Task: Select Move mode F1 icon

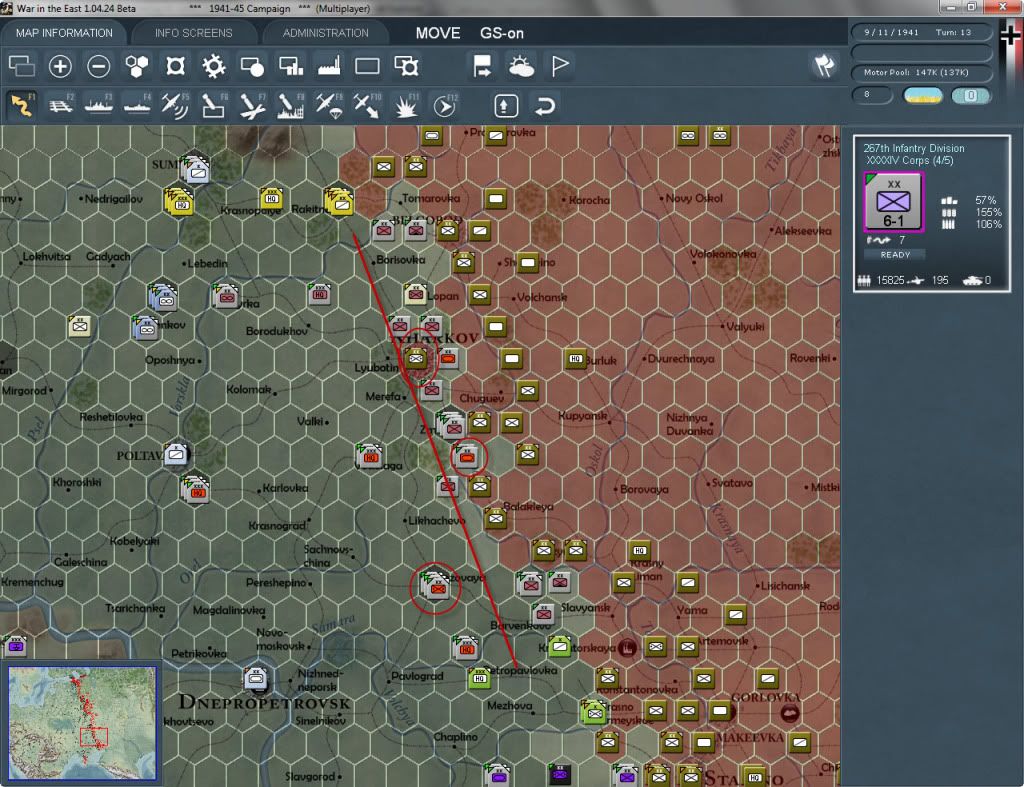Action: coord(22,106)
